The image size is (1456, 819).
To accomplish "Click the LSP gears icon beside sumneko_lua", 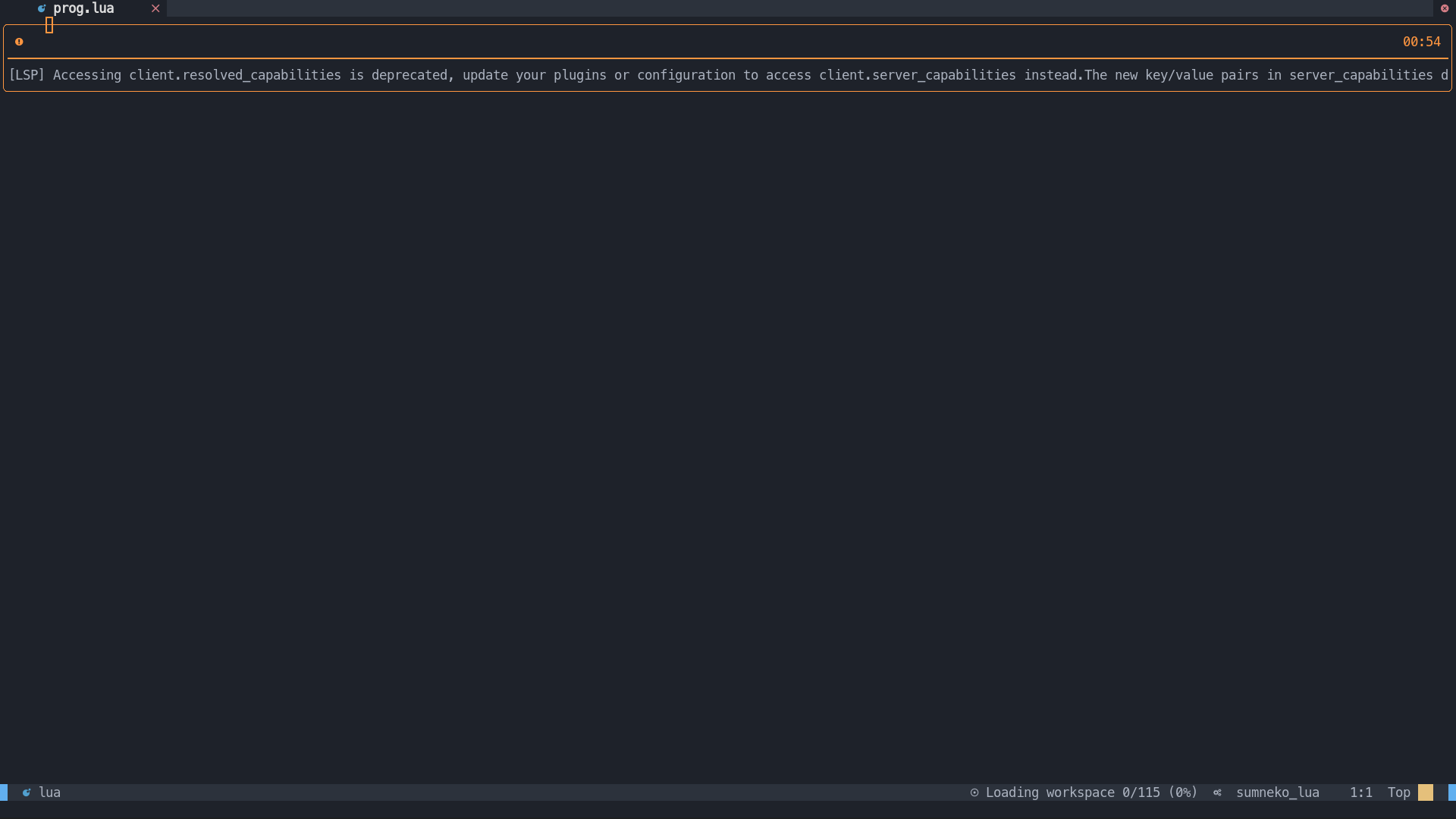I will (1217, 792).
